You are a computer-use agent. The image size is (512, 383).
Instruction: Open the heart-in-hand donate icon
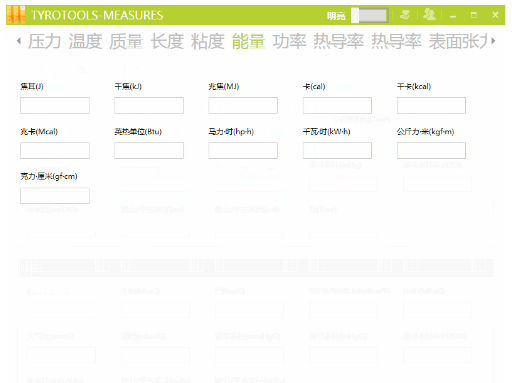click(x=405, y=15)
